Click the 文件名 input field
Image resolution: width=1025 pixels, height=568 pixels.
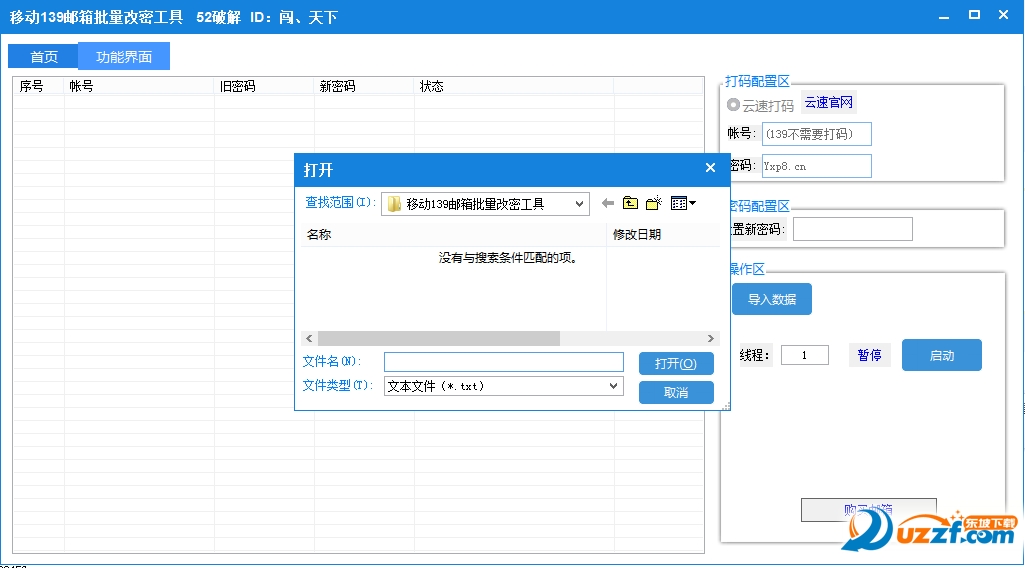click(x=503, y=362)
